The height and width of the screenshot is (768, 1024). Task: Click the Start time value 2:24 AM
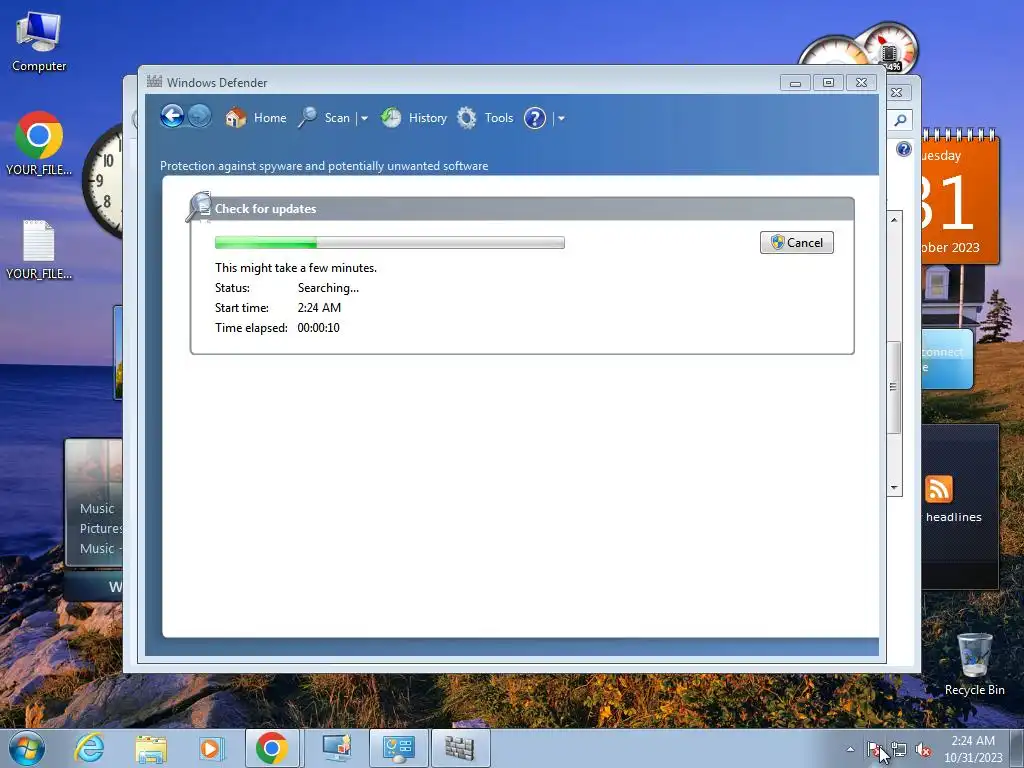coord(319,308)
